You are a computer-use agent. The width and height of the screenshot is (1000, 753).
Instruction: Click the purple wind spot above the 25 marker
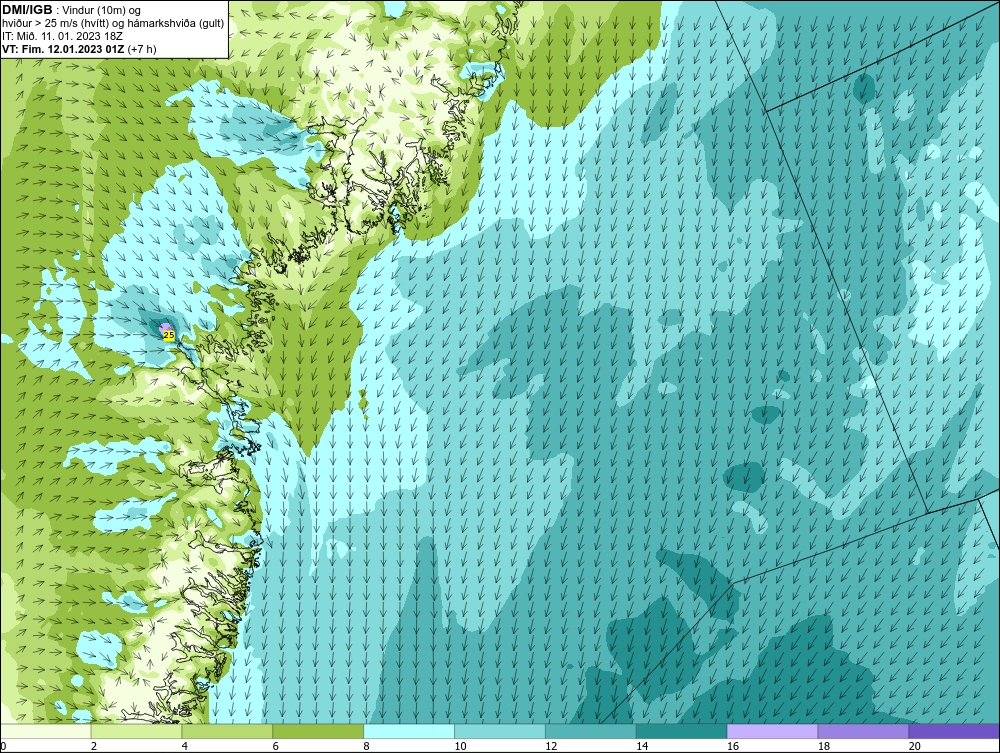[x=166, y=327]
